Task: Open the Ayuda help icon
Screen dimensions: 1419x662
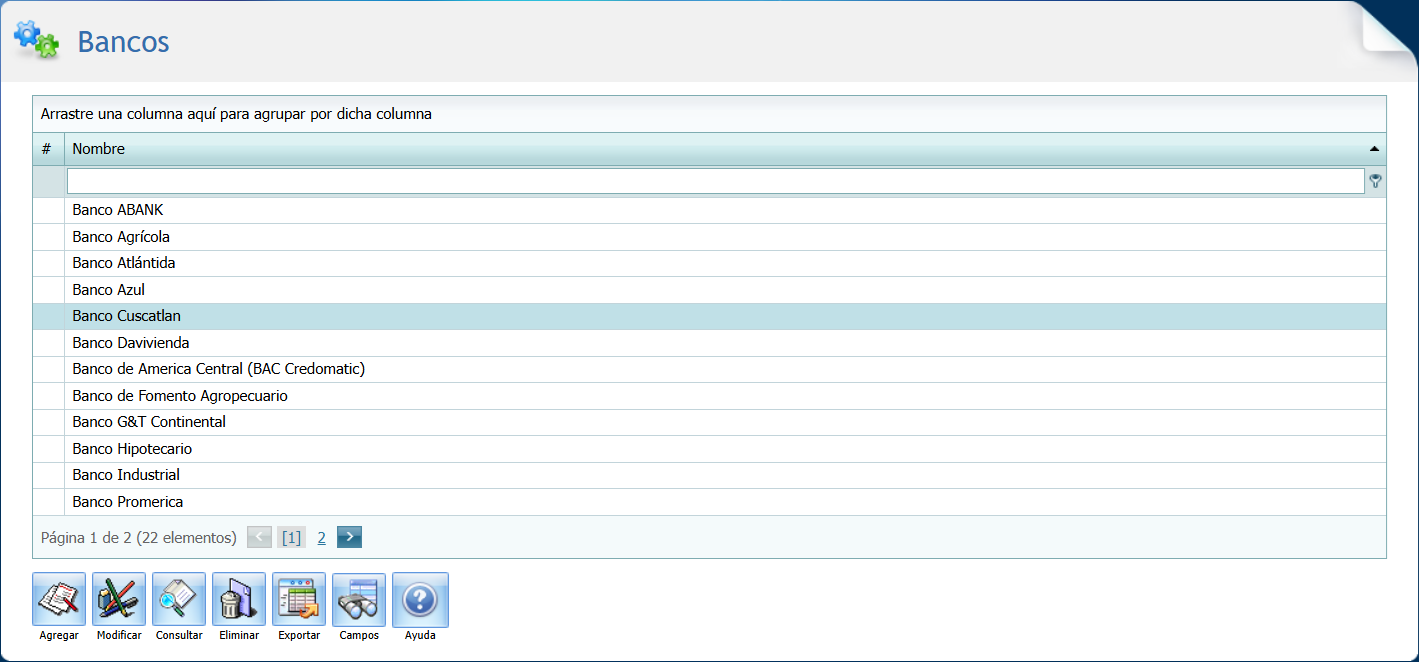Action: pos(420,599)
